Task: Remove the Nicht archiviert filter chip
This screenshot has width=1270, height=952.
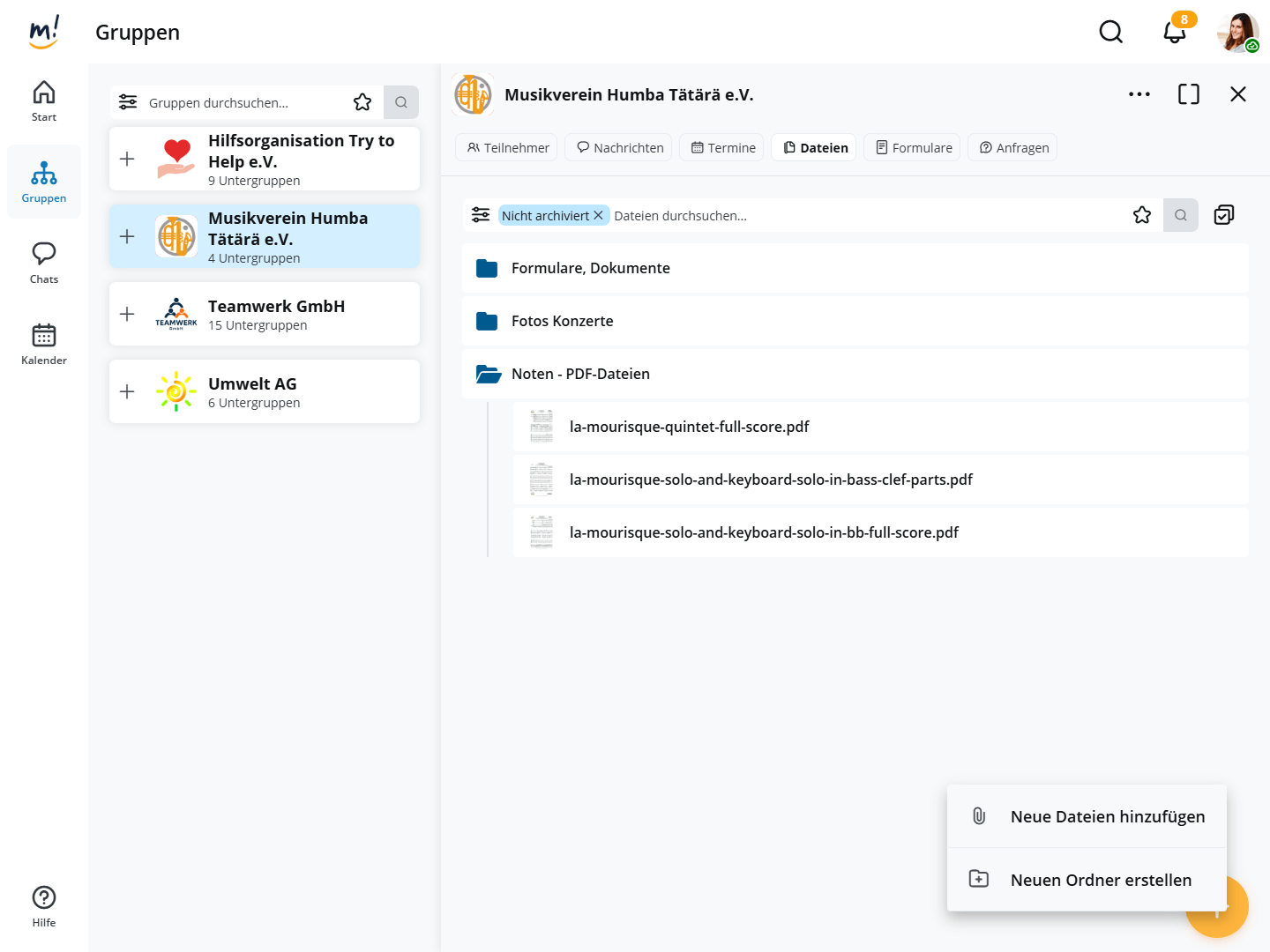Action: pyautogui.click(x=598, y=215)
